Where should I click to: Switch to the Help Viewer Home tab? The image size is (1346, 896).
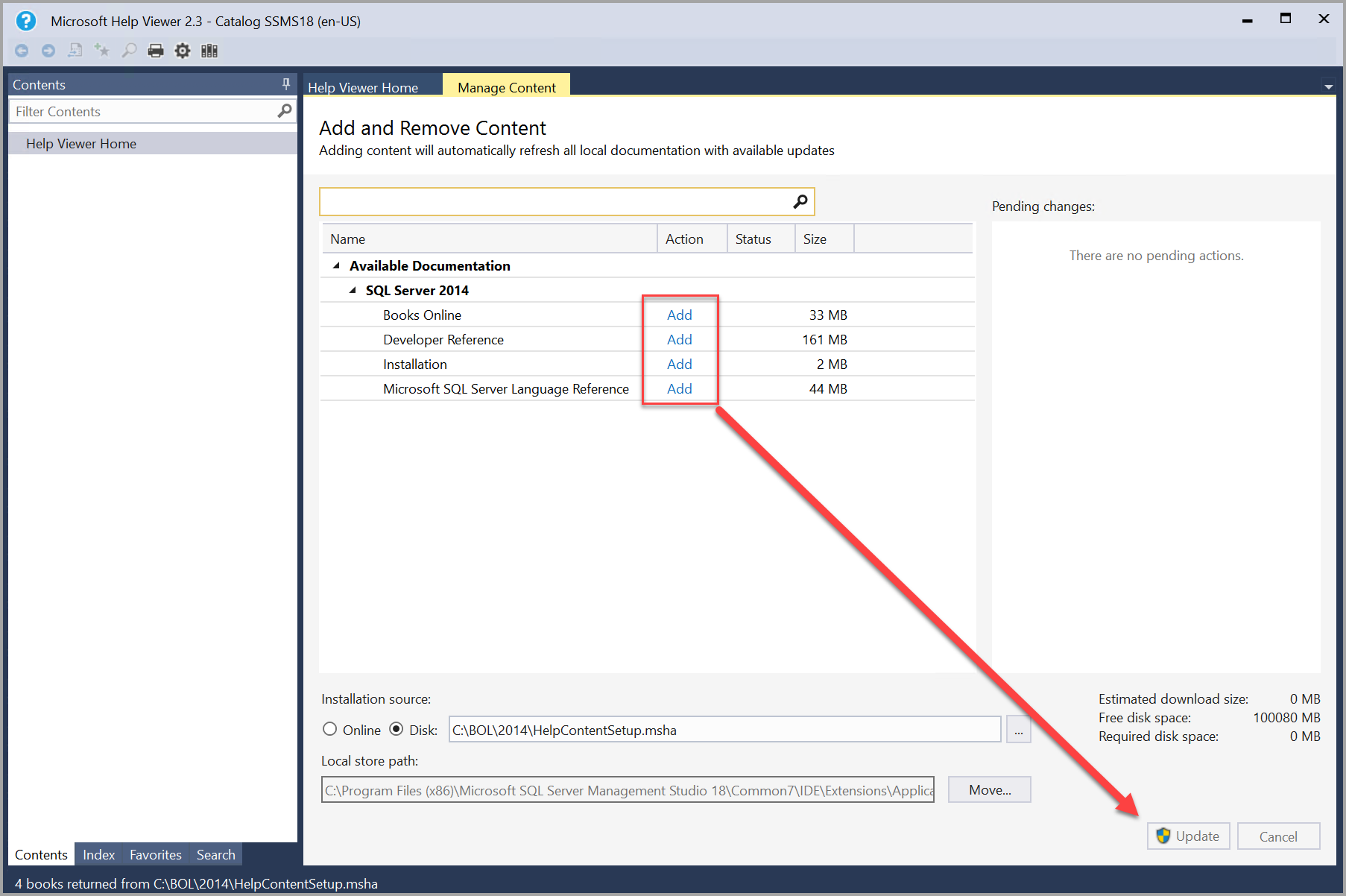point(362,87)
